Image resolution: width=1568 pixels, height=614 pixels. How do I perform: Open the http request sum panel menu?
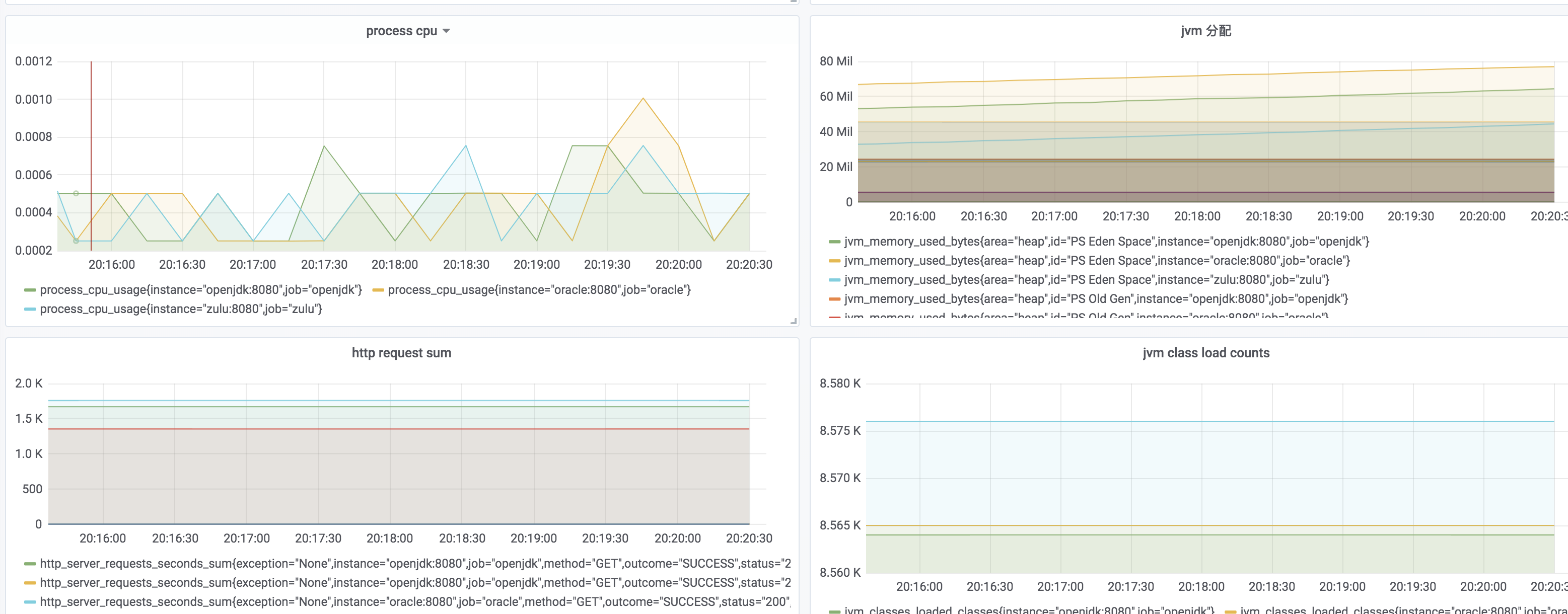(401, 353)
